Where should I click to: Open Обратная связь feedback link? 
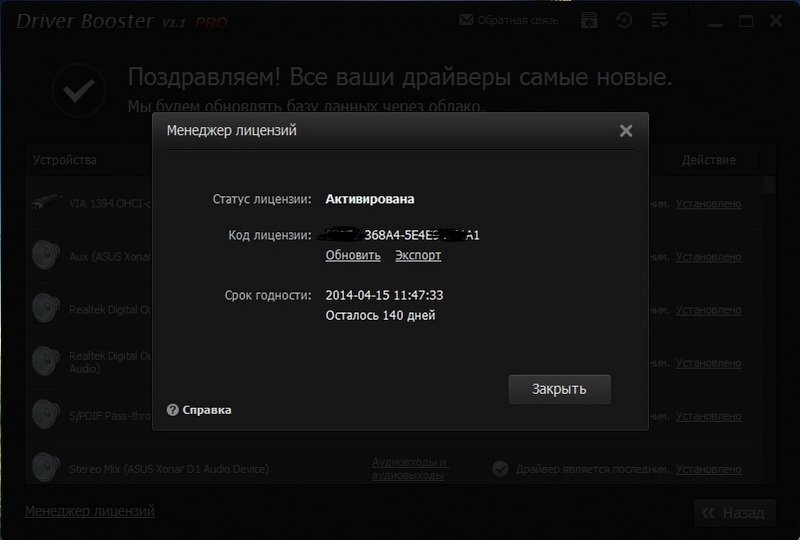coord(518,20)
